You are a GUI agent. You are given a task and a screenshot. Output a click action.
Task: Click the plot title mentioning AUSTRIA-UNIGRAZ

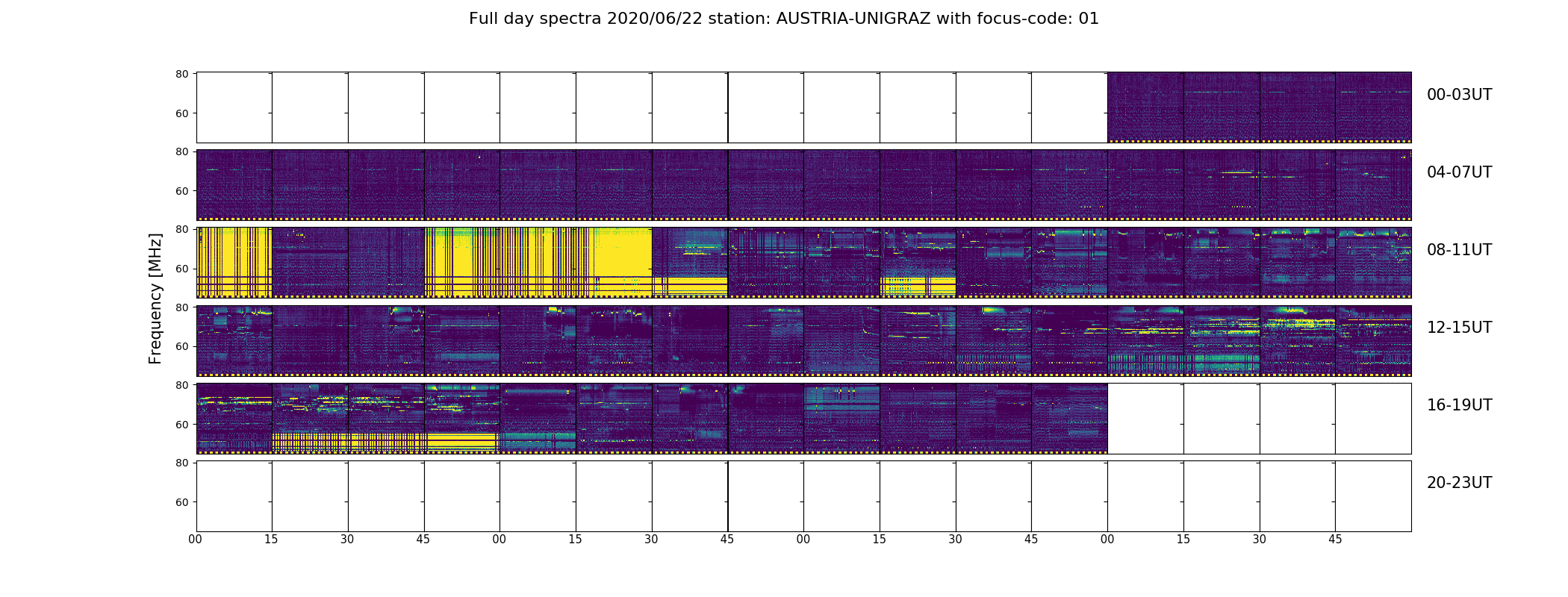tap(783, 19)
